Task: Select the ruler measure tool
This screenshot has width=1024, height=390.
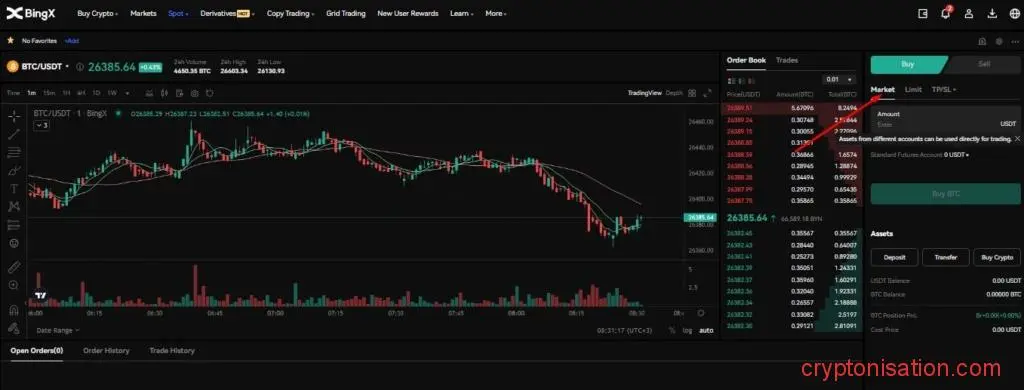Action: 14,267
